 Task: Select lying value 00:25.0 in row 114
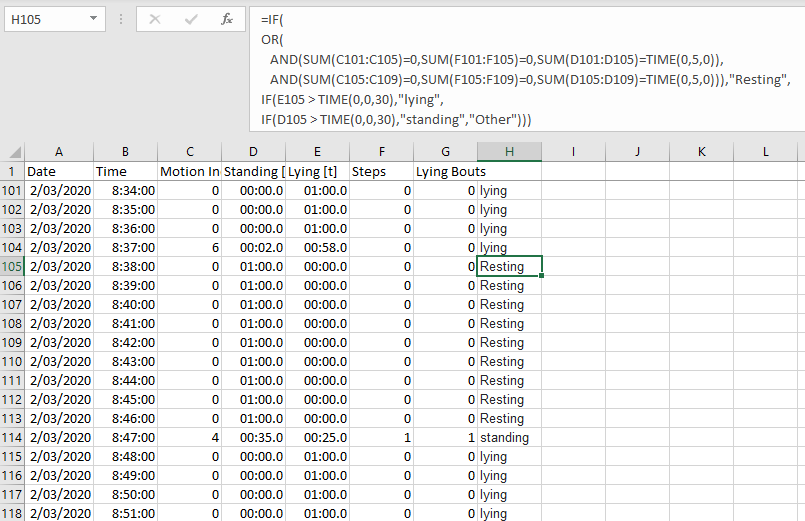click(x=317, y=437)
